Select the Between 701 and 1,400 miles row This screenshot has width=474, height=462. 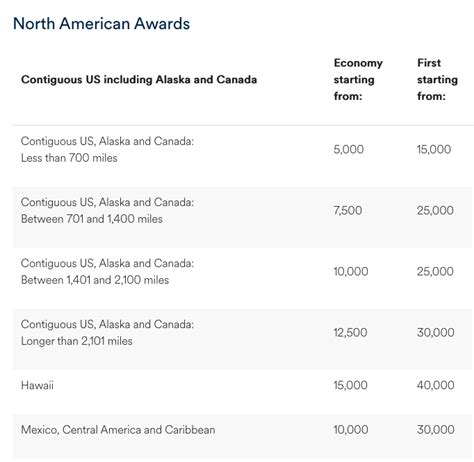pos(243,217)
